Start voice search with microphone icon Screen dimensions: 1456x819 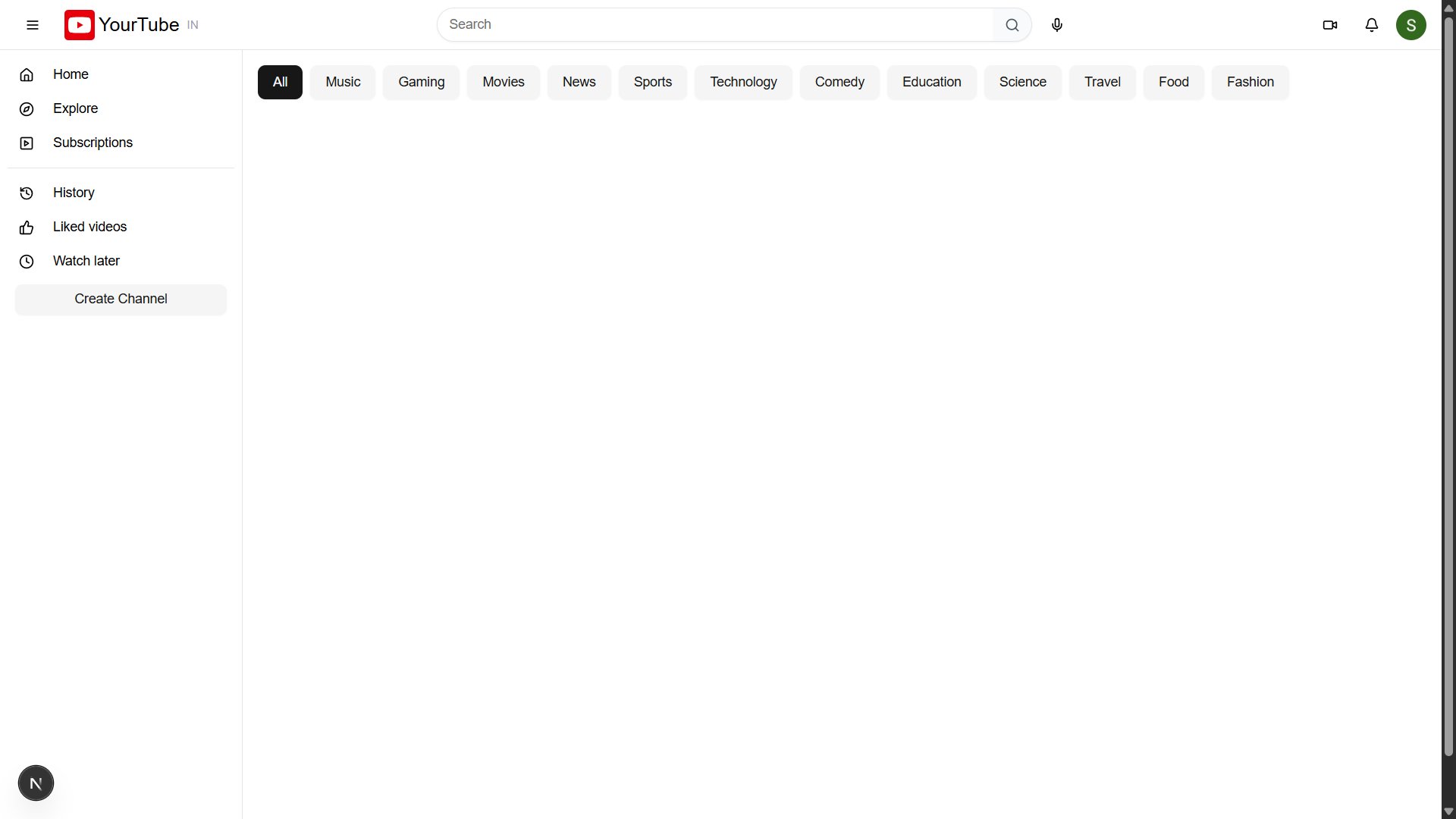[1057, 25]
